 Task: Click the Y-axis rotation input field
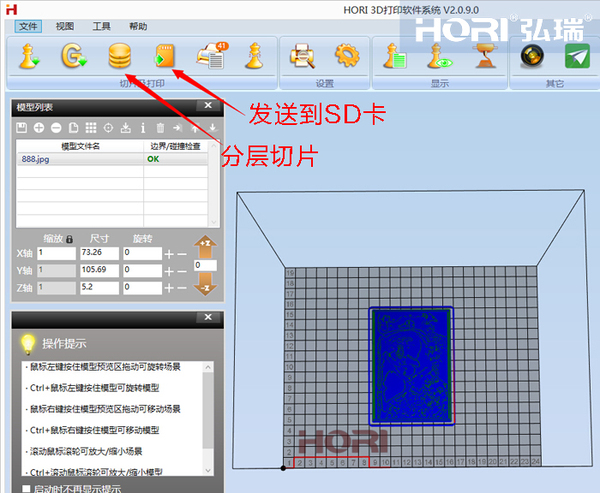coord(142,270)
